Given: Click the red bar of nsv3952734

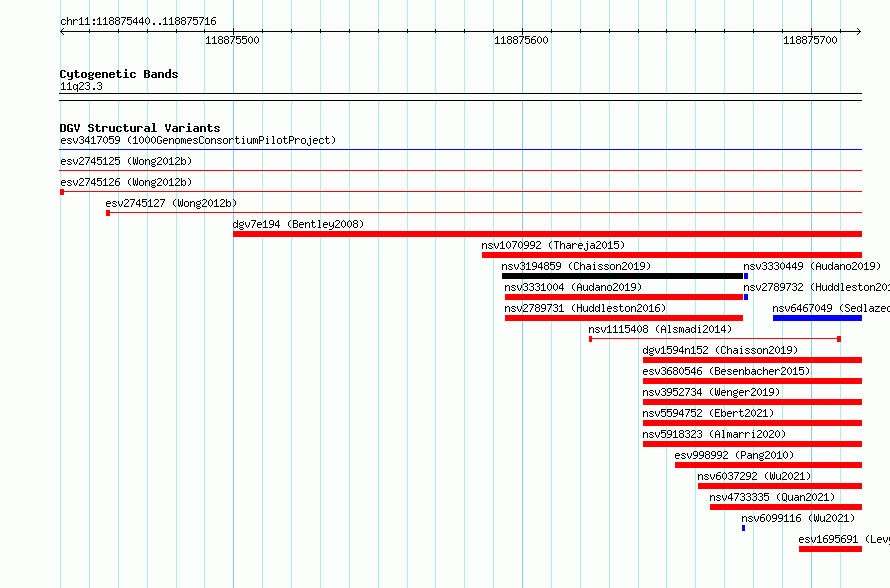Looking at the screenshot, I should [x=752, y=402].
